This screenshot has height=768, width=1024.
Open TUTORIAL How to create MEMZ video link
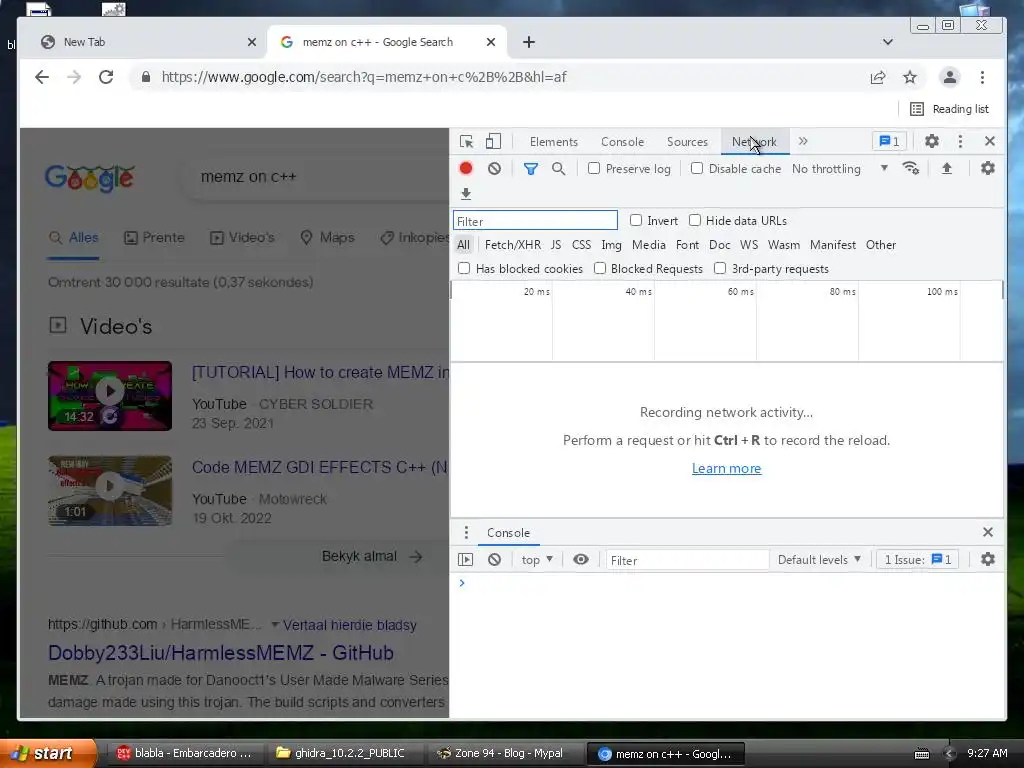[x=320, y=372]
